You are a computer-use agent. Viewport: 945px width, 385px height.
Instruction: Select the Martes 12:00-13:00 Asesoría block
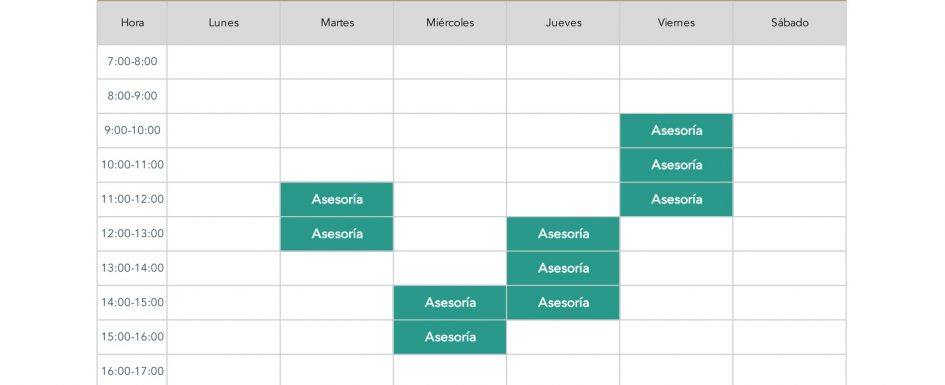tap(337, 234)
